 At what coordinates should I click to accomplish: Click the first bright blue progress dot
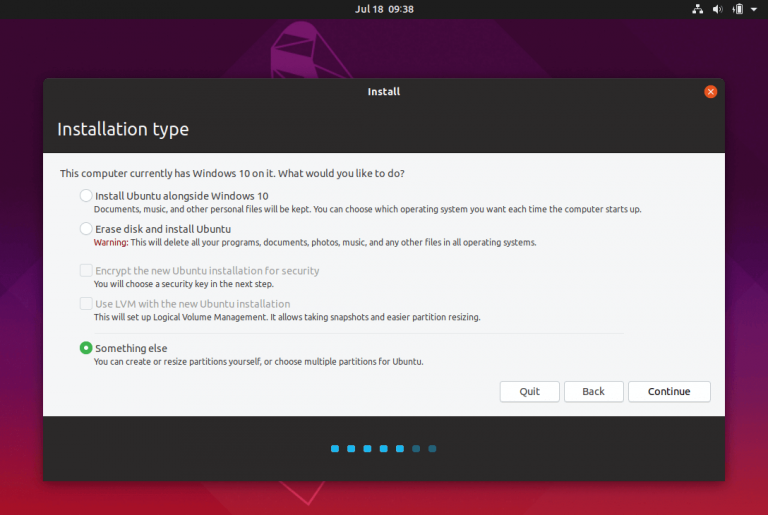coord(335,449)
